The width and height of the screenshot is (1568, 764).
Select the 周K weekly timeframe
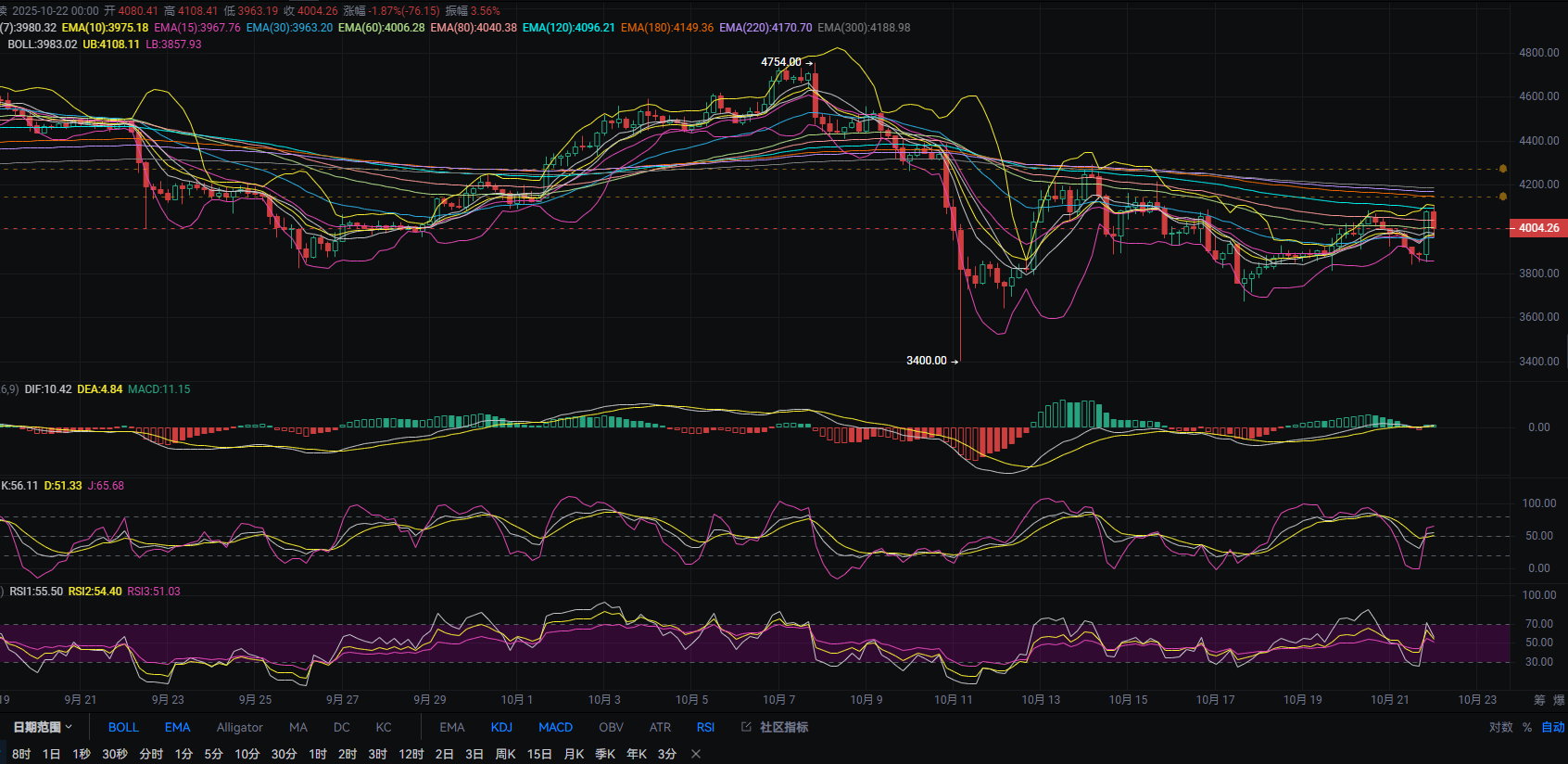(x=505, y=754)
